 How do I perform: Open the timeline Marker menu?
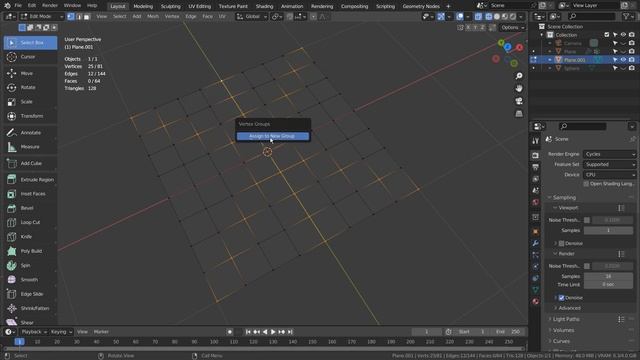(101, 332)
